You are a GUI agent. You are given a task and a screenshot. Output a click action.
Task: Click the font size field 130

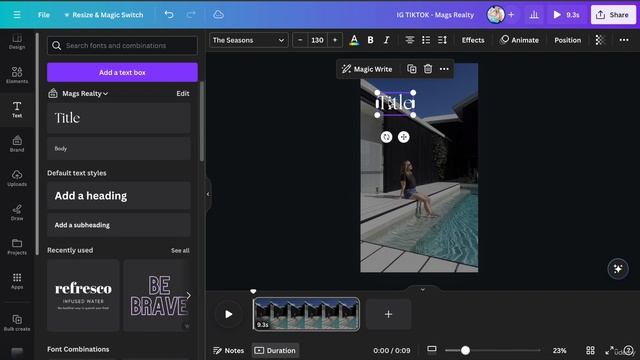pyautogui.click(x=317, y=40)
